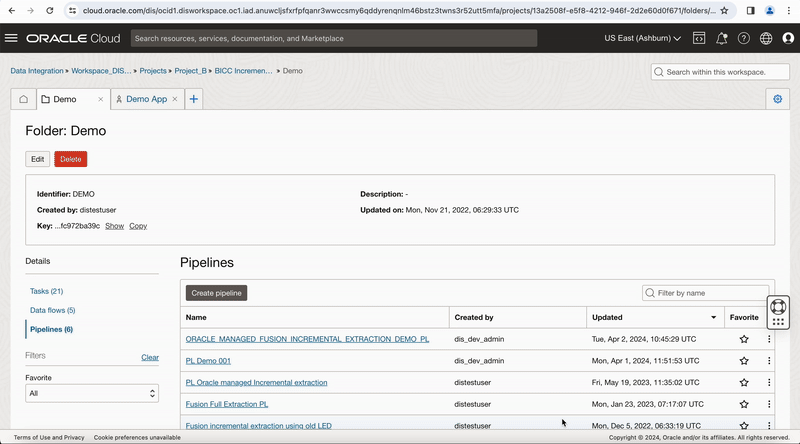Click the Oracle Cloud logo
The width and height of the screenshot is (800, 444).
click(x=73, y=38)
